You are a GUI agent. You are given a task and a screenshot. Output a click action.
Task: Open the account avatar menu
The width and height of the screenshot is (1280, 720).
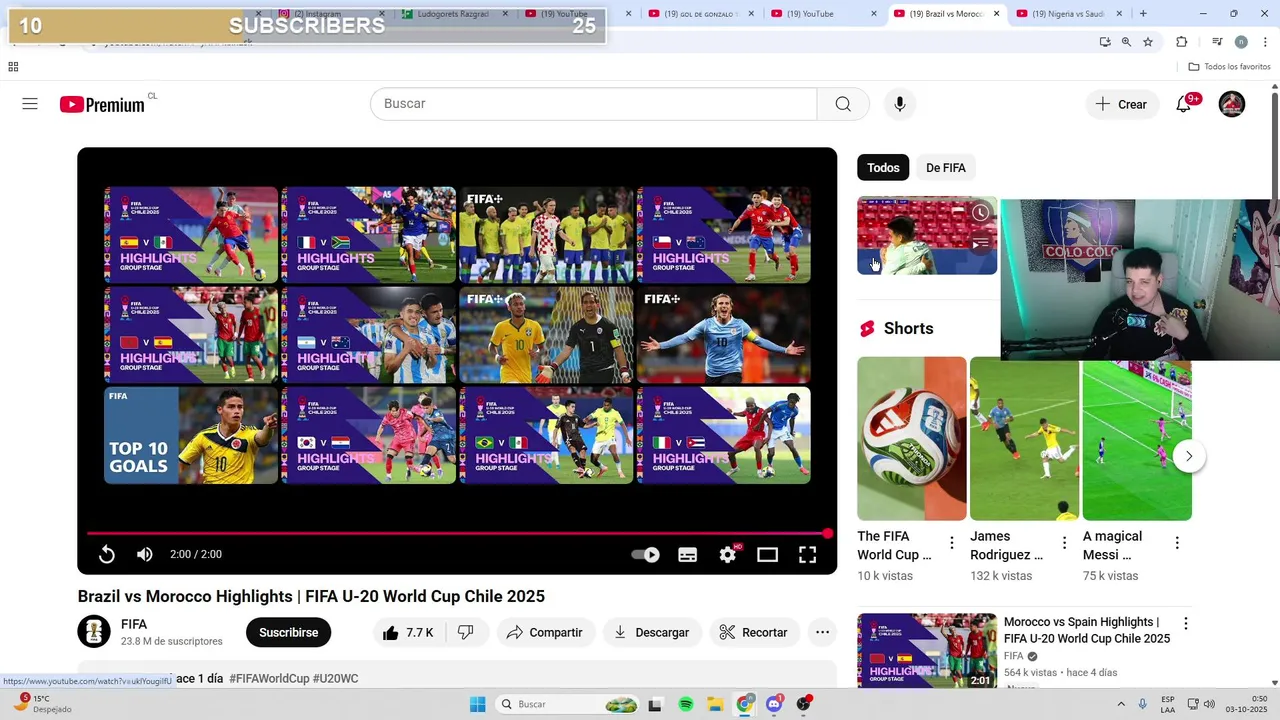(x=1232, y=104)
